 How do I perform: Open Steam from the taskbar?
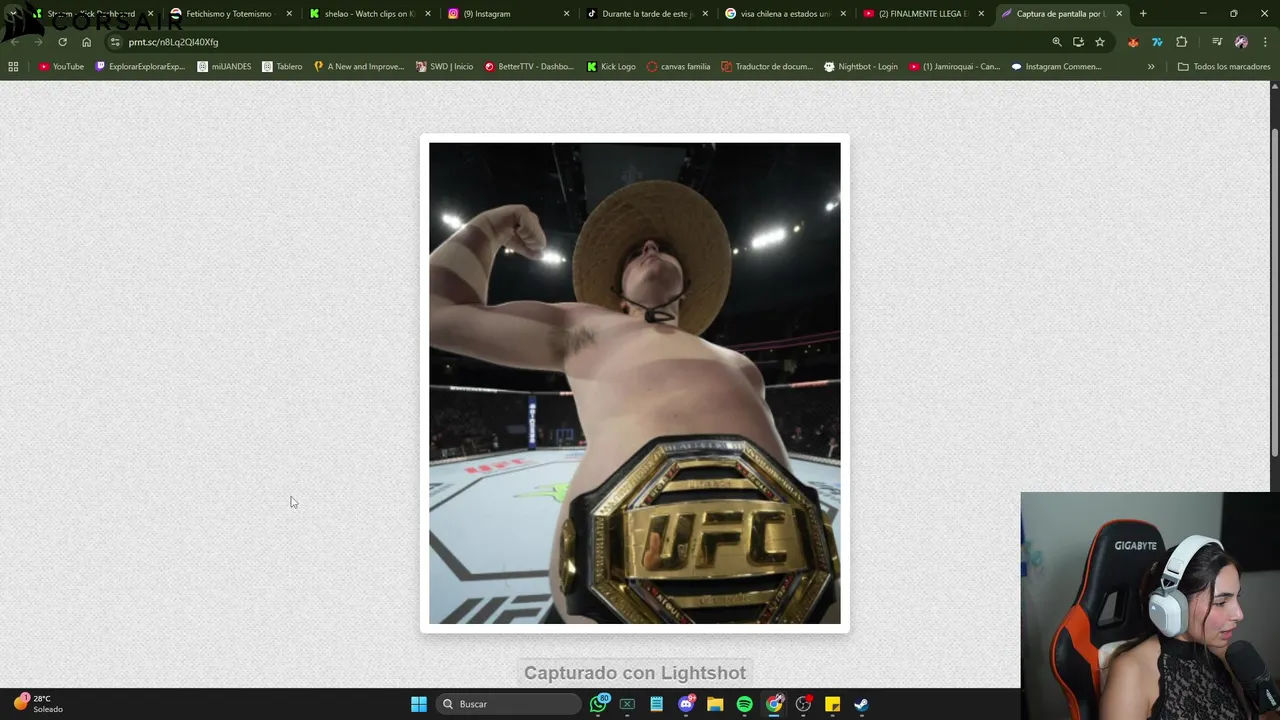[861, 704]
